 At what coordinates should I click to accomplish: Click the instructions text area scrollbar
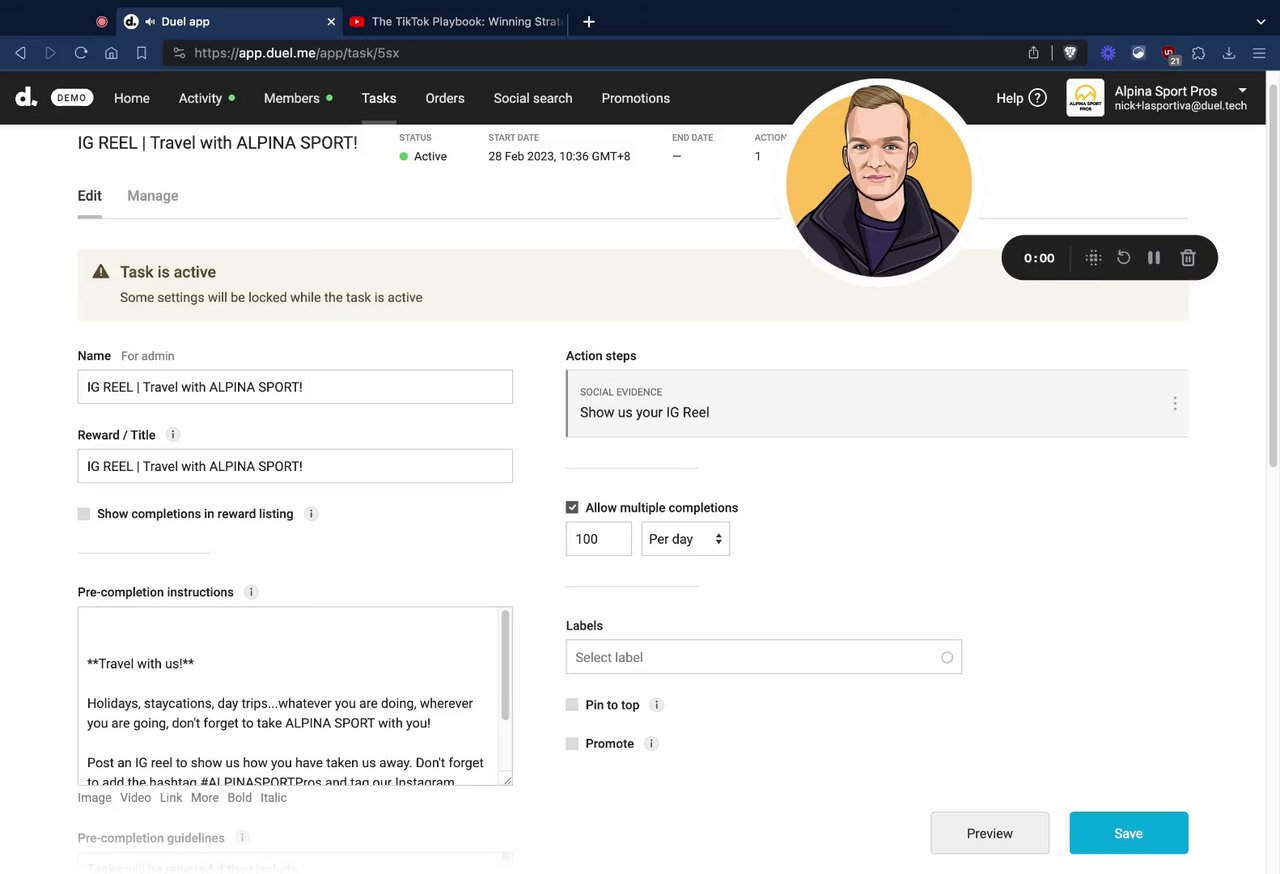[505, 665]
